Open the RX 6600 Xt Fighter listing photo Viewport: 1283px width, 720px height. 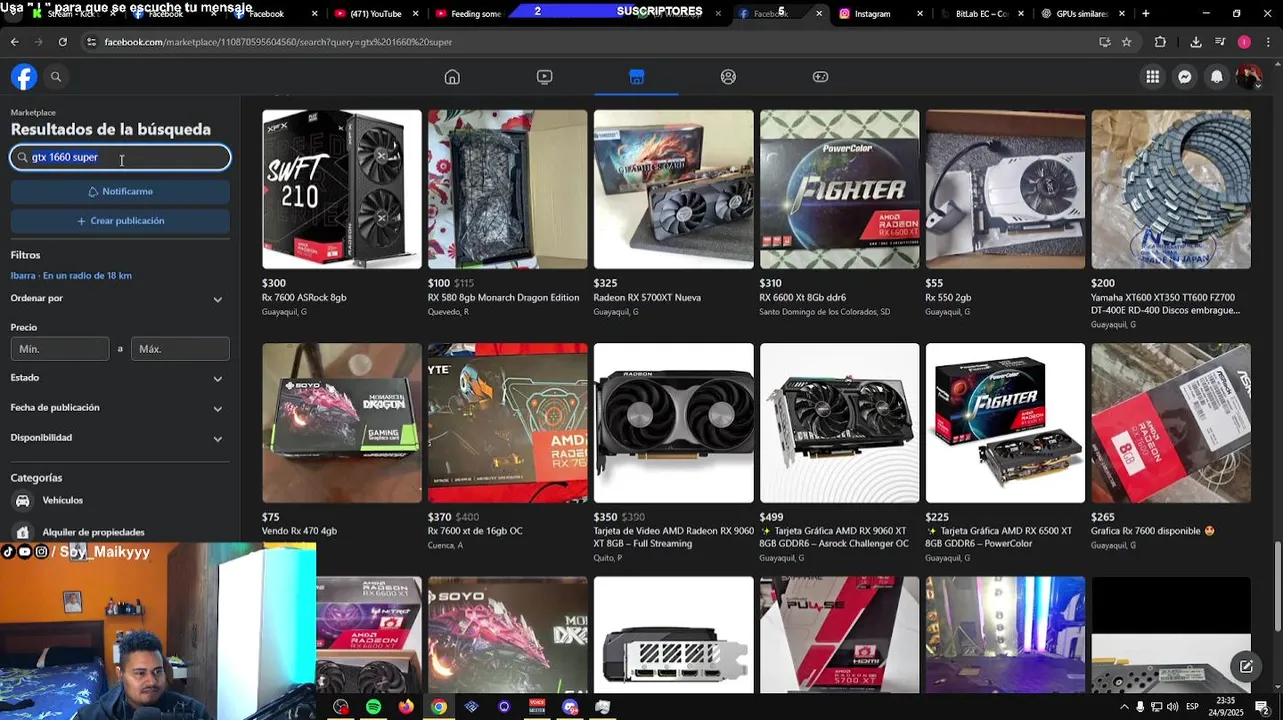(840, 189)
